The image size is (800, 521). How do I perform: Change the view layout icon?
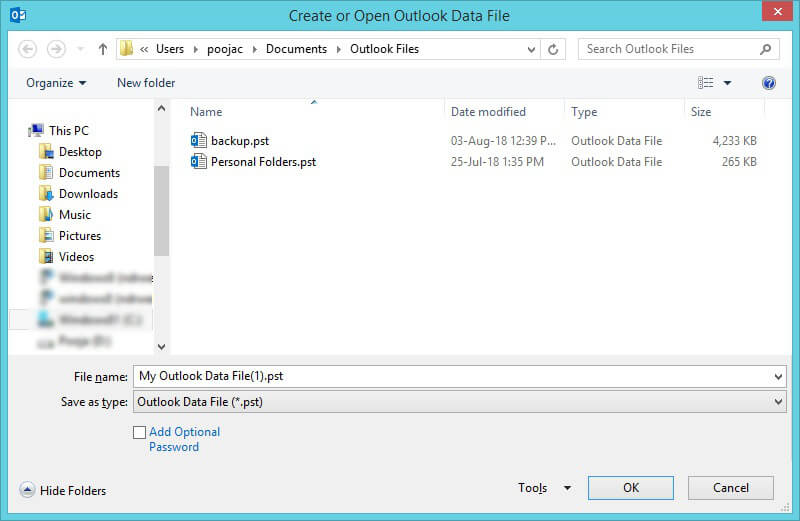point(706,83)
